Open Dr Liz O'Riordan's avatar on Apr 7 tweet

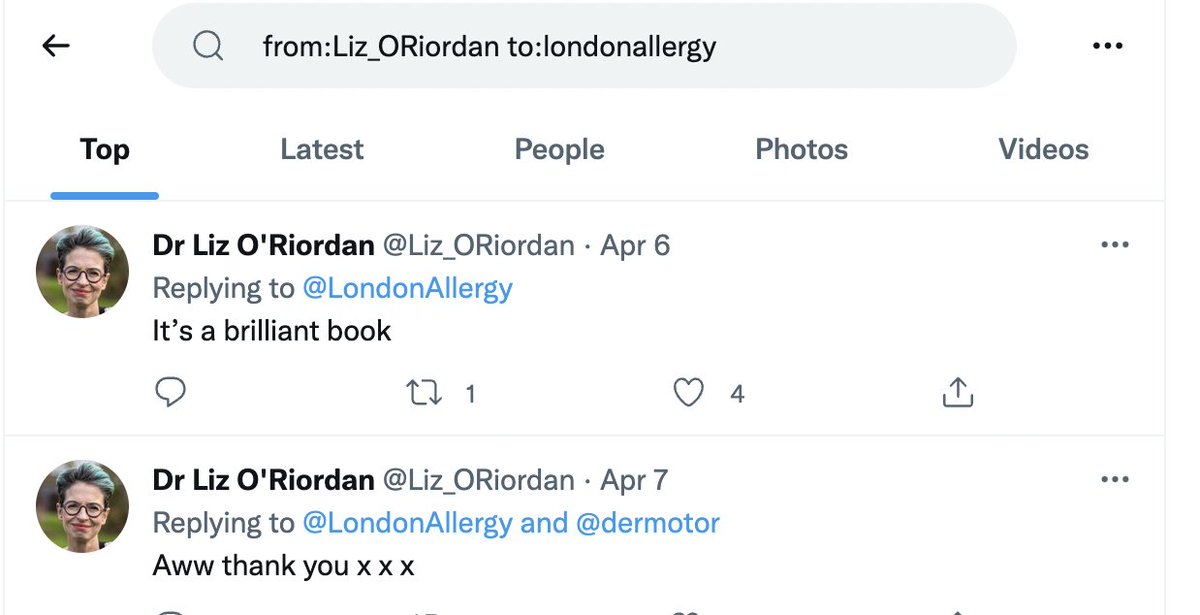point(83,507)
